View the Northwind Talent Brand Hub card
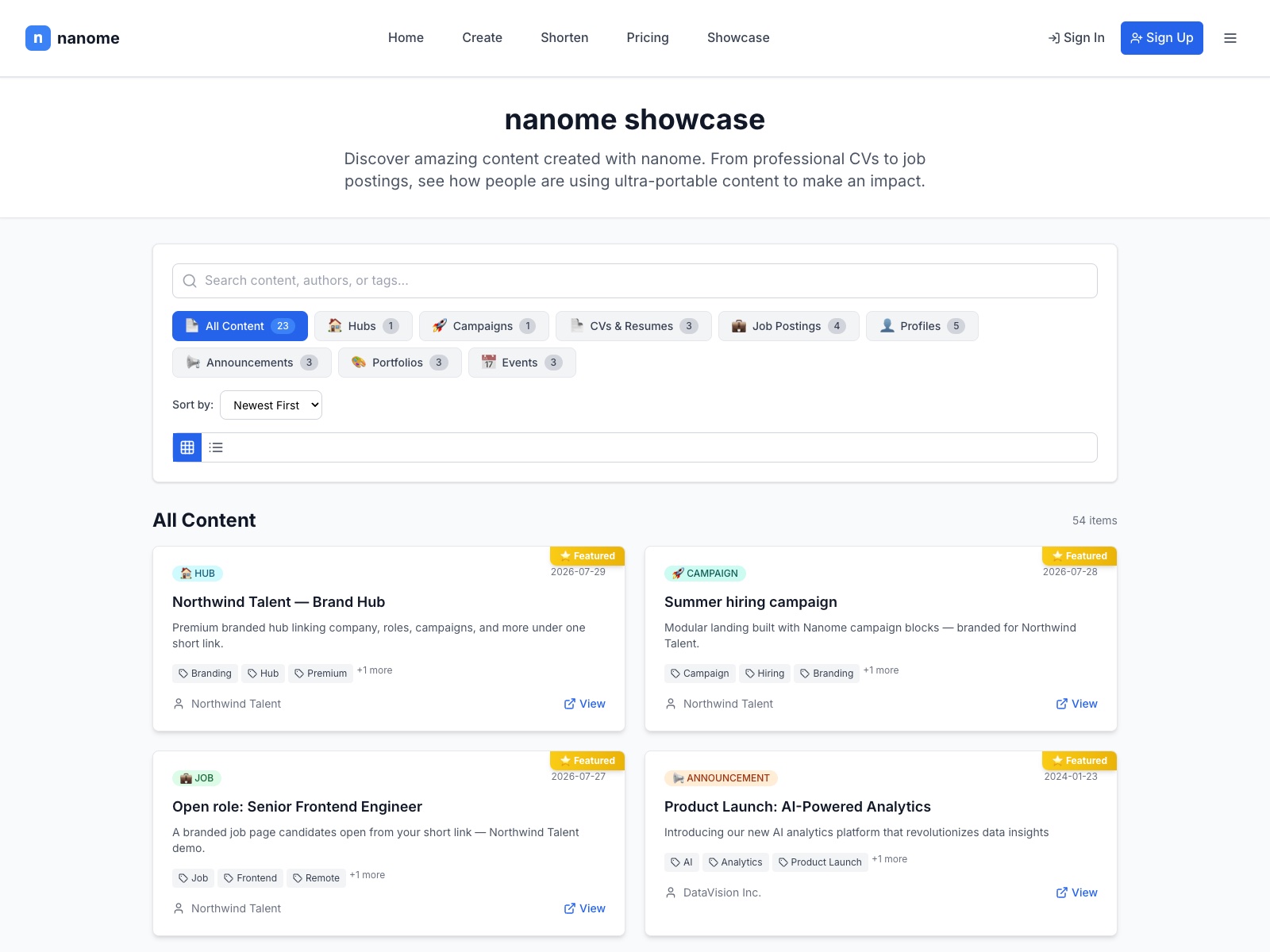1270x952 pixels. [585, 704]
